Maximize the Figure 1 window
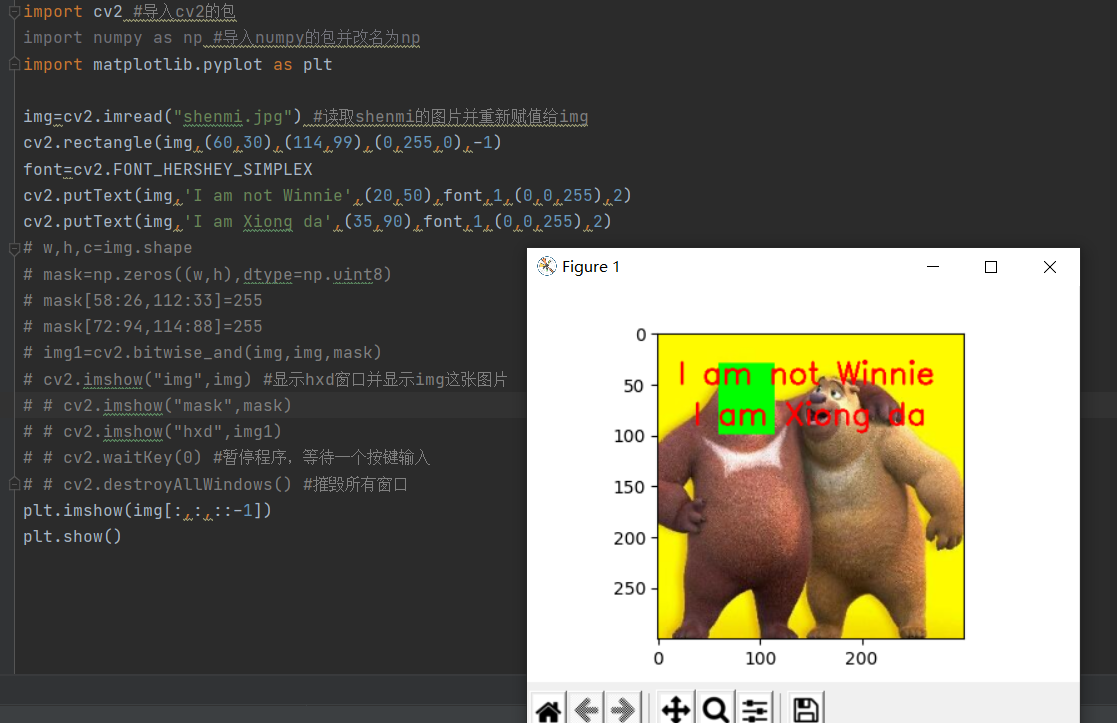 pos(991,266)
